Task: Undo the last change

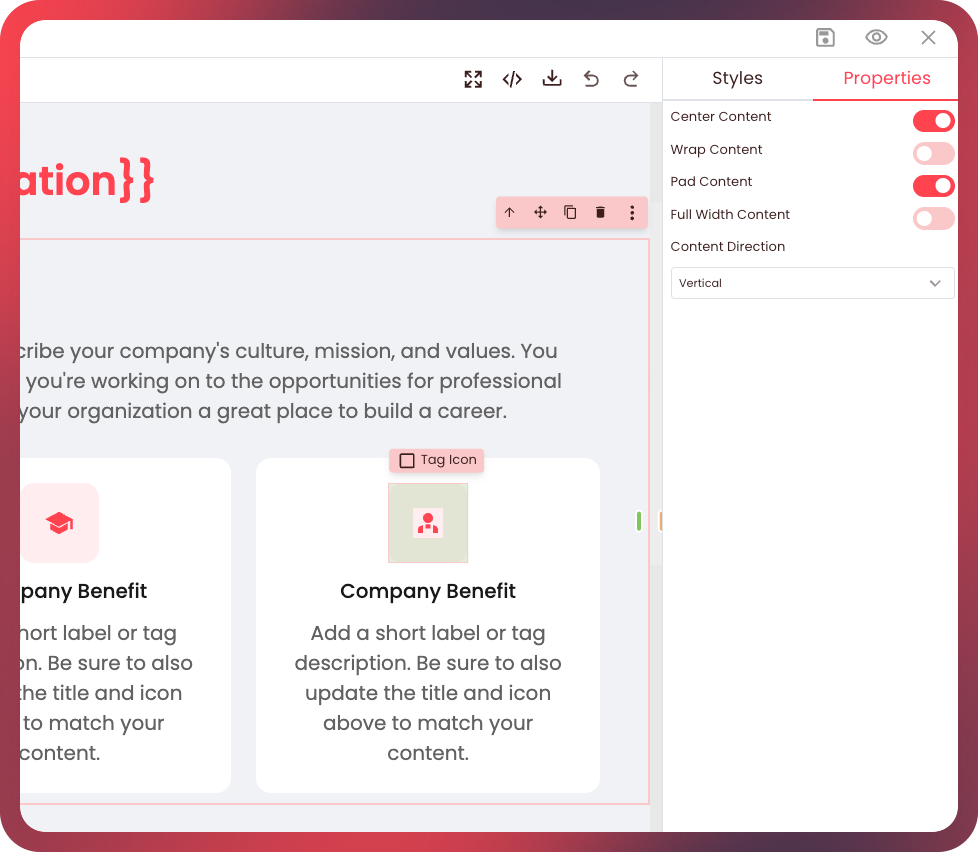Action: [x=591, y=79]
